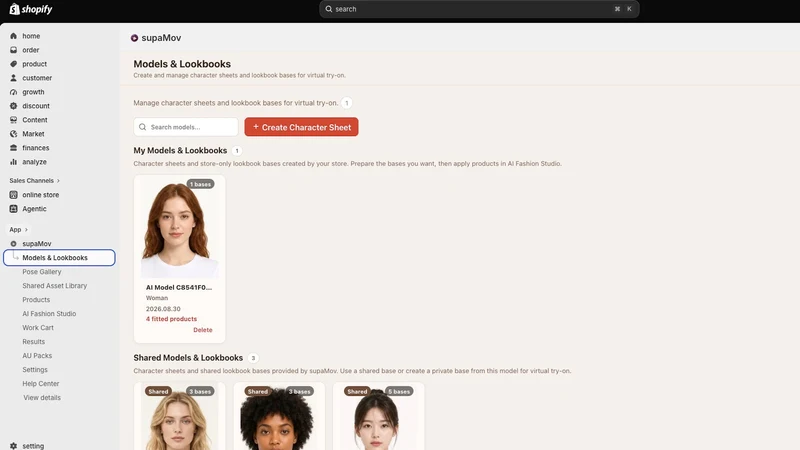The width and height of the screenshot is (800, 450).
Task: Click the growth gauge icon
Action: [x=13, y=92]
